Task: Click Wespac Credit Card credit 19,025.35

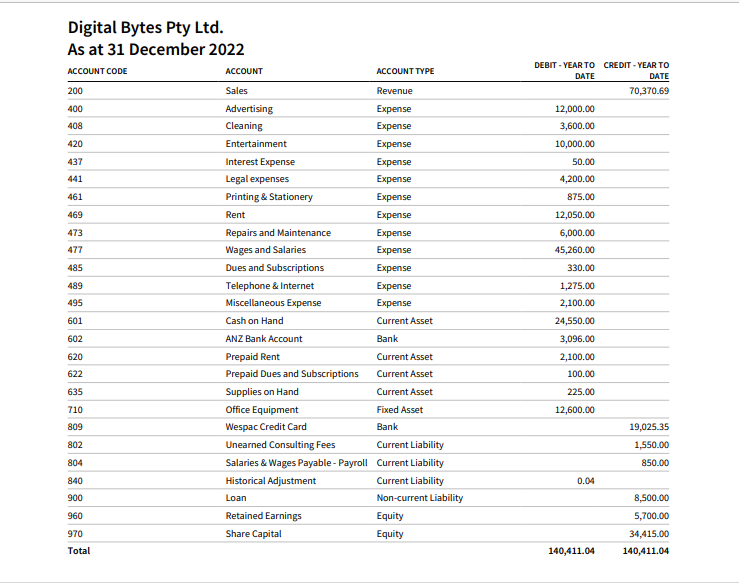Action: pyautogui.click(x=649, y=427)
